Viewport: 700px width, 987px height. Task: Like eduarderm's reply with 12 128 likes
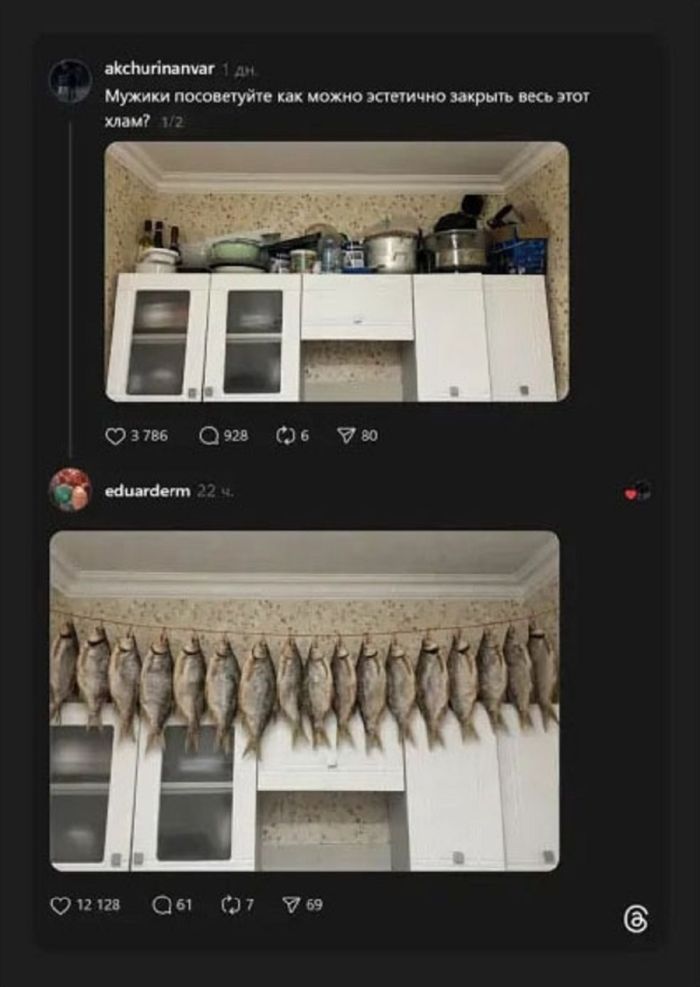click(x=60, y=906)
